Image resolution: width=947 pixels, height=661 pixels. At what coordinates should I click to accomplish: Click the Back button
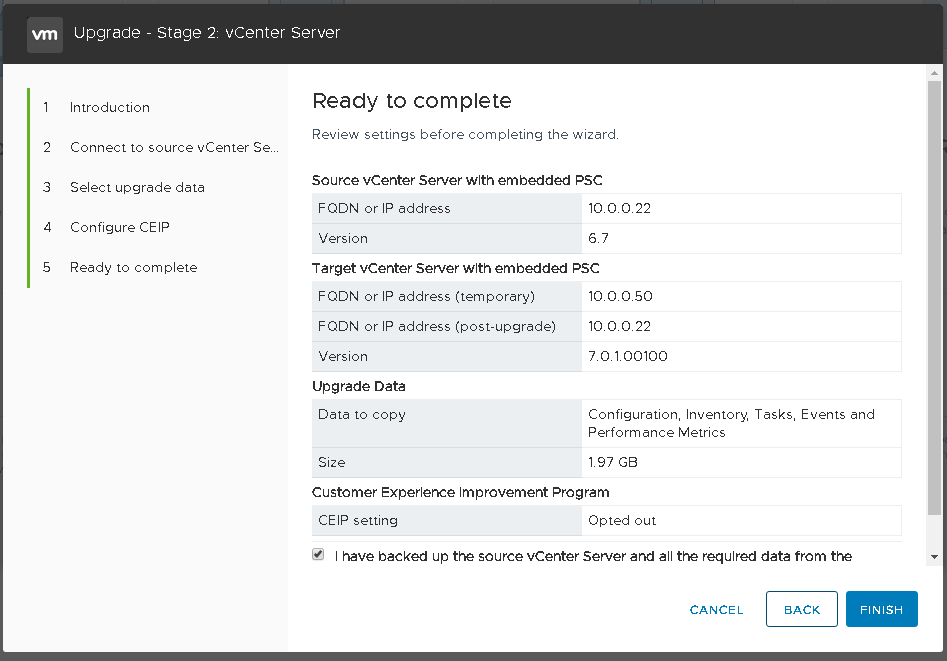801,609
